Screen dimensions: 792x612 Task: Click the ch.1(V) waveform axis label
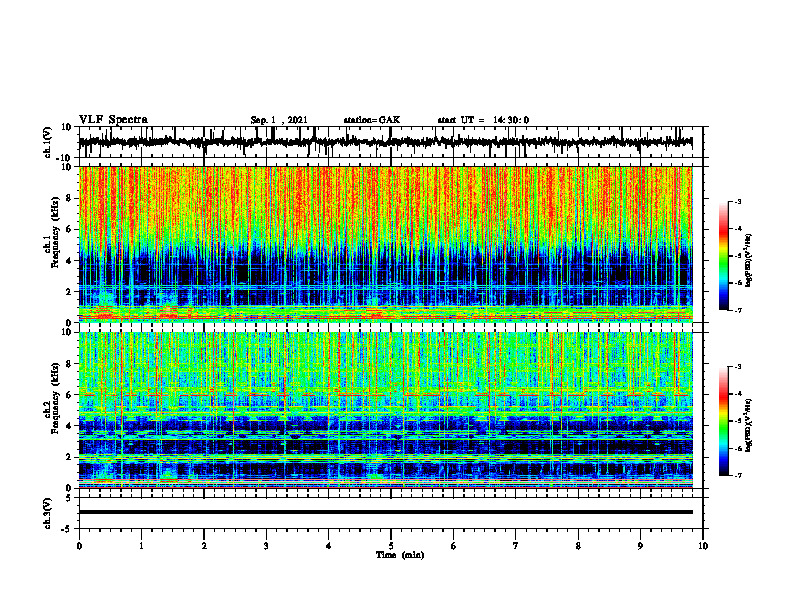(x=48, y=142)
